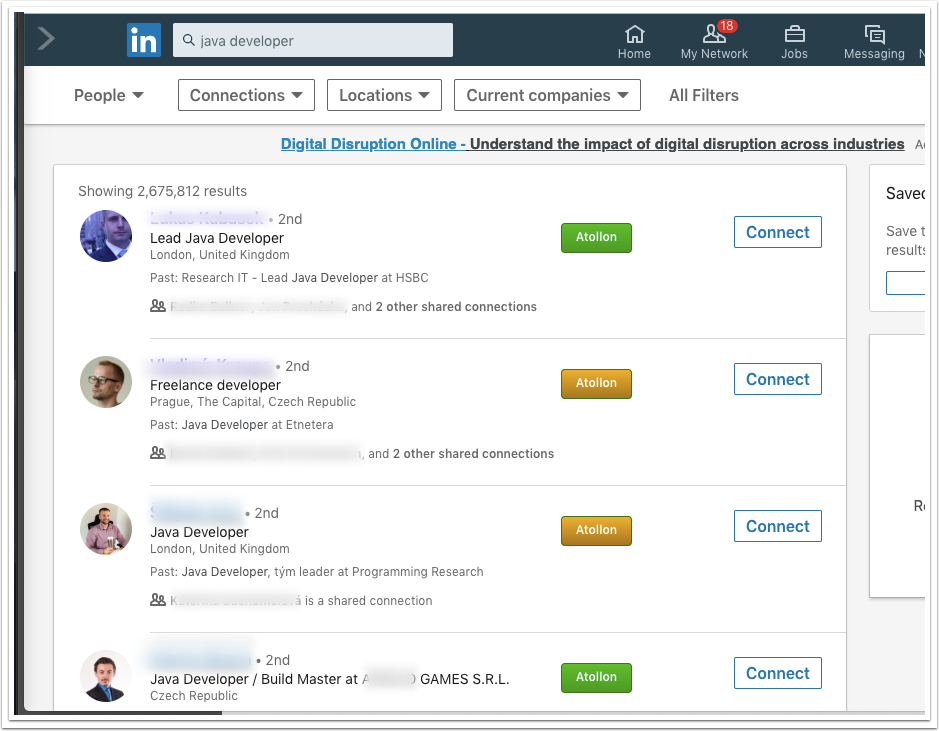Click the magnifier icon in search box
Viewport: 939px width, 731px height.
tap(188, 41)
